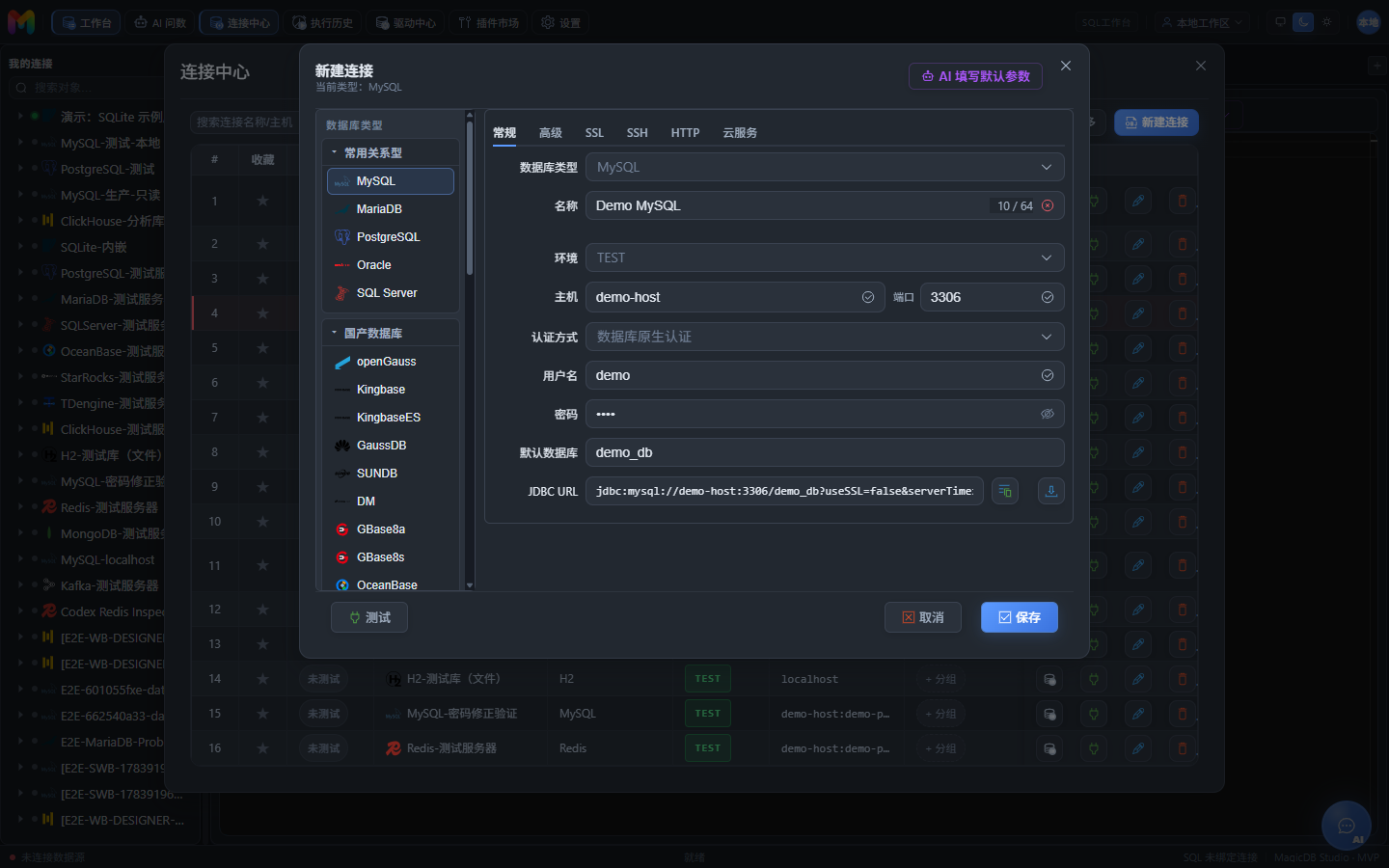Screen dimensions: 1389x868
Task: Click the 测试 connection button
Action: pos(369,617)
